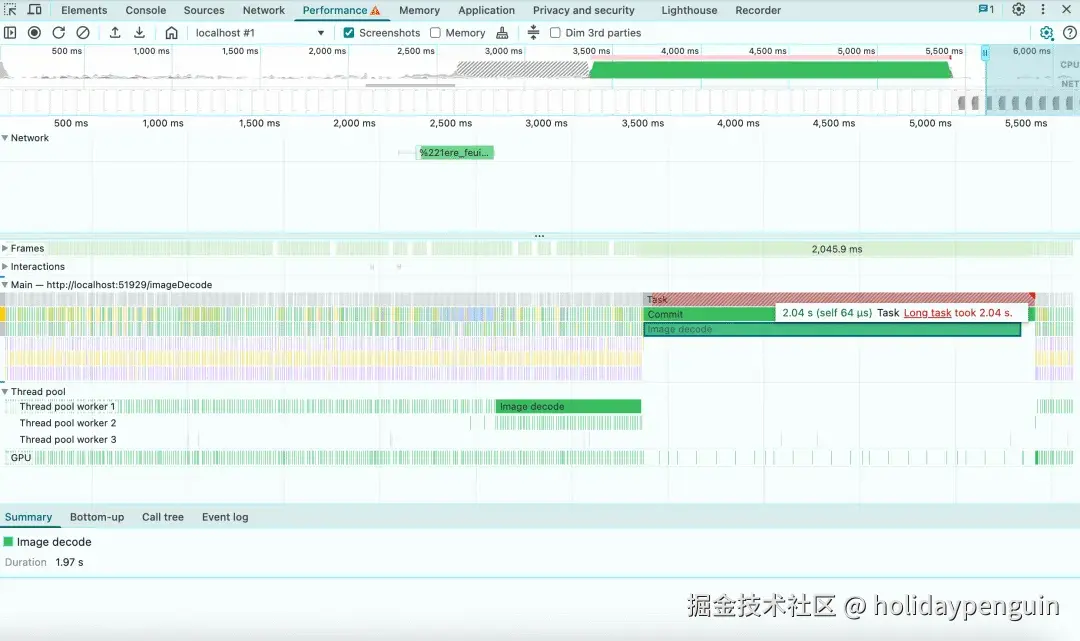Open the Bottom-up tab
Screen dimensions: 1080x641
[97, 517]
